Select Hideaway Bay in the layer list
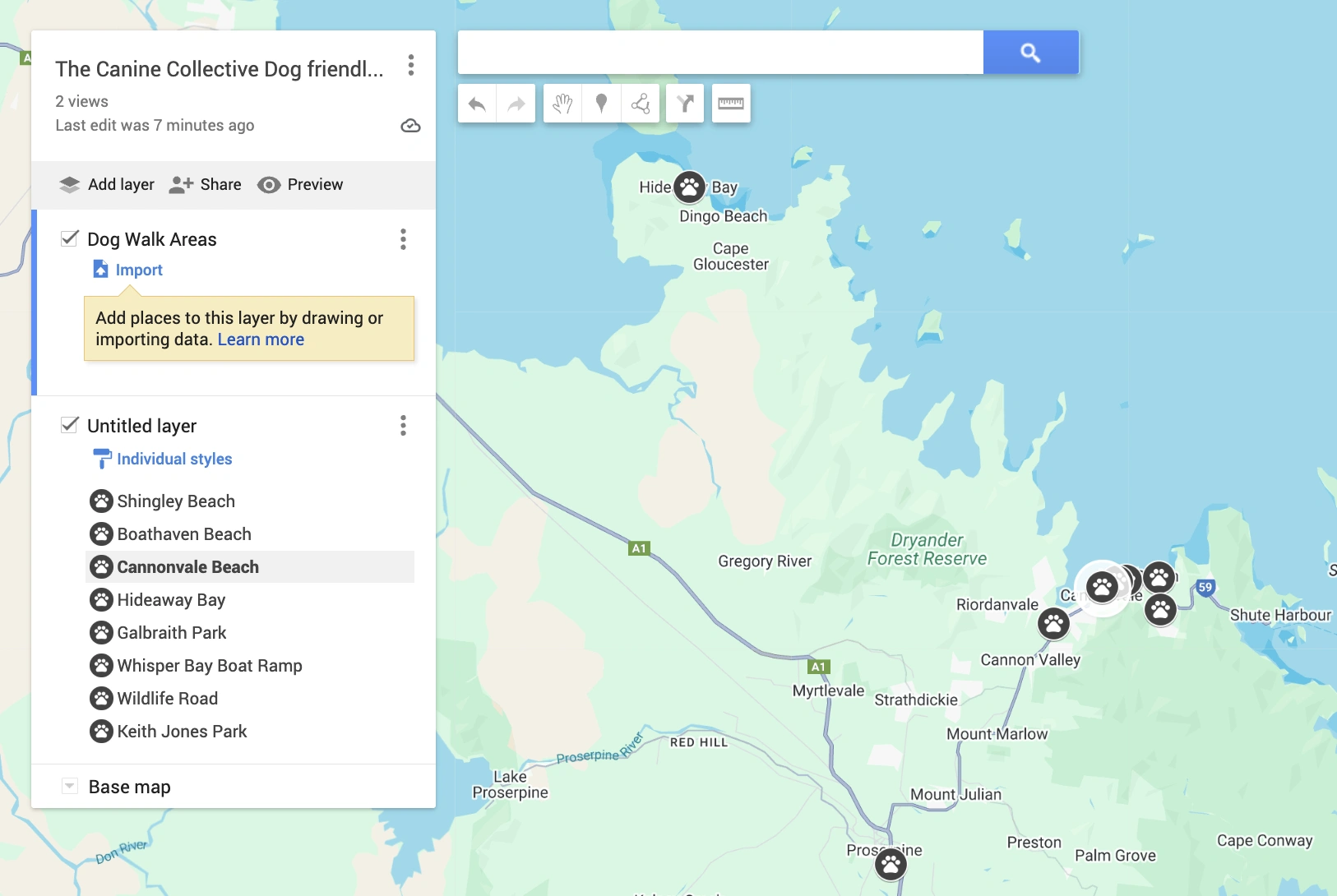 click(250, 599)
